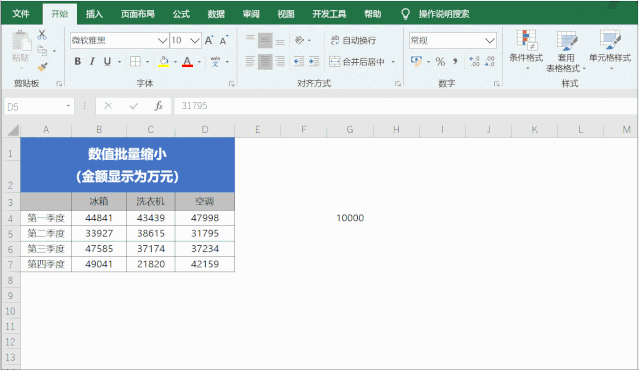Click accounting number format icon
The height and width of the screenshot is (370, 639).
416,62
